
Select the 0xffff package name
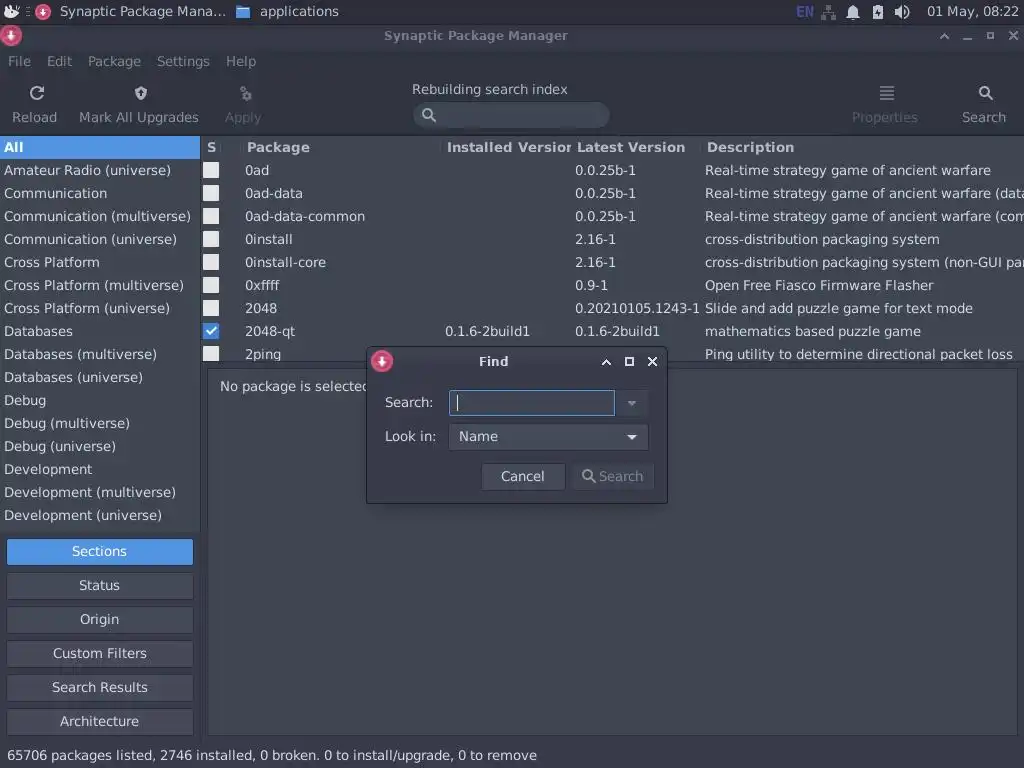(x=262, y=285)
